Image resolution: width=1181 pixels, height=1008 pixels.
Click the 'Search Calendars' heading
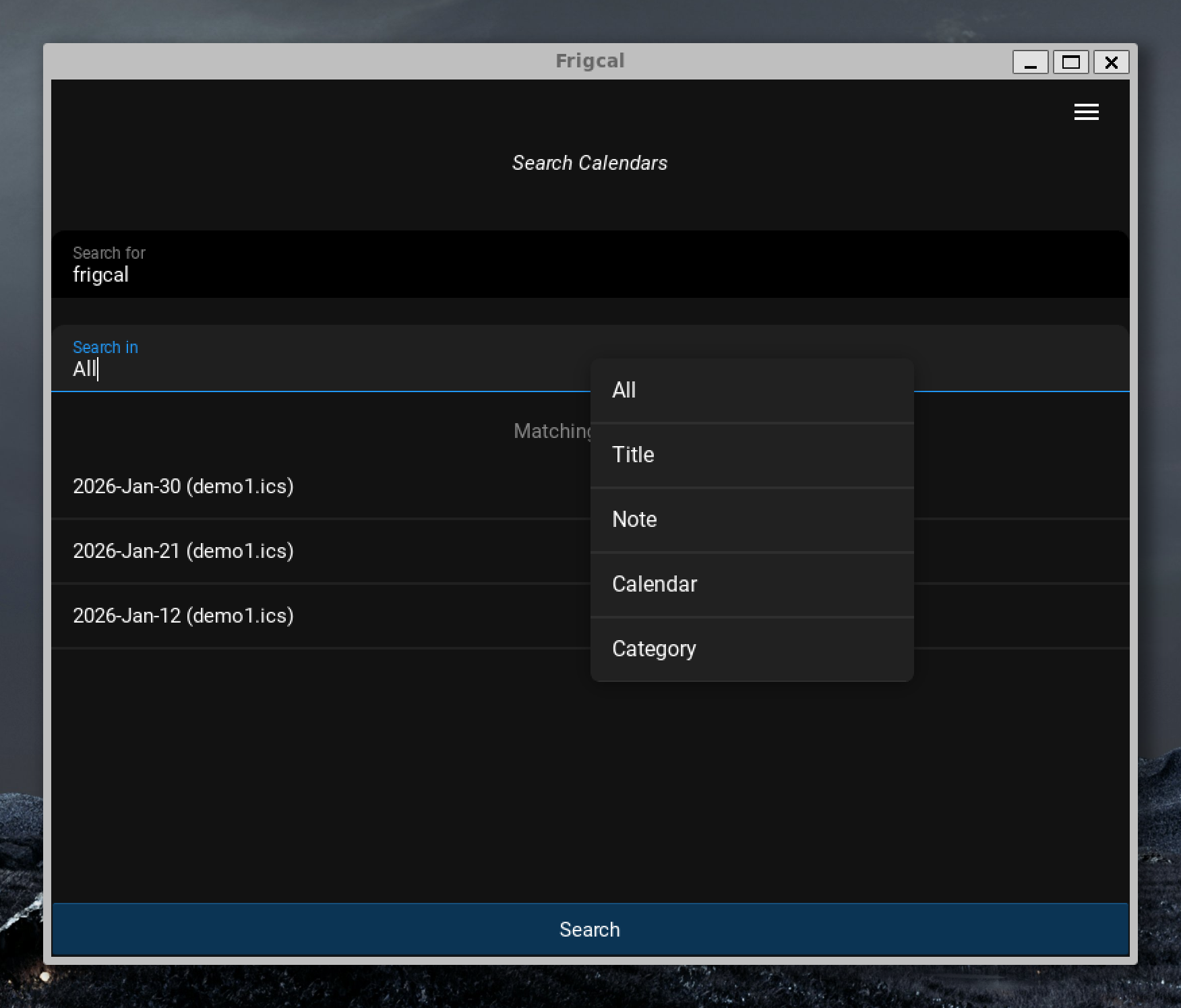click(590, 163)
